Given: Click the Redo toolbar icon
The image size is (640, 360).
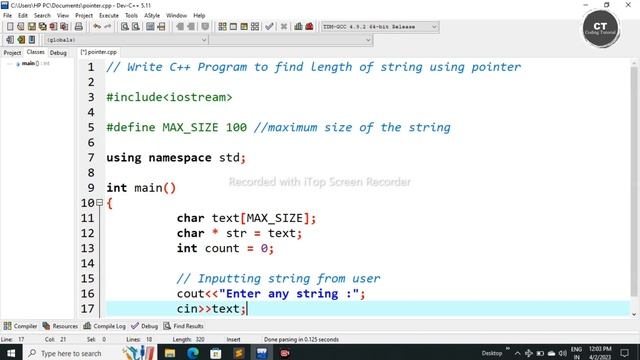Looking at the screenshot, I should pos(108,27).
